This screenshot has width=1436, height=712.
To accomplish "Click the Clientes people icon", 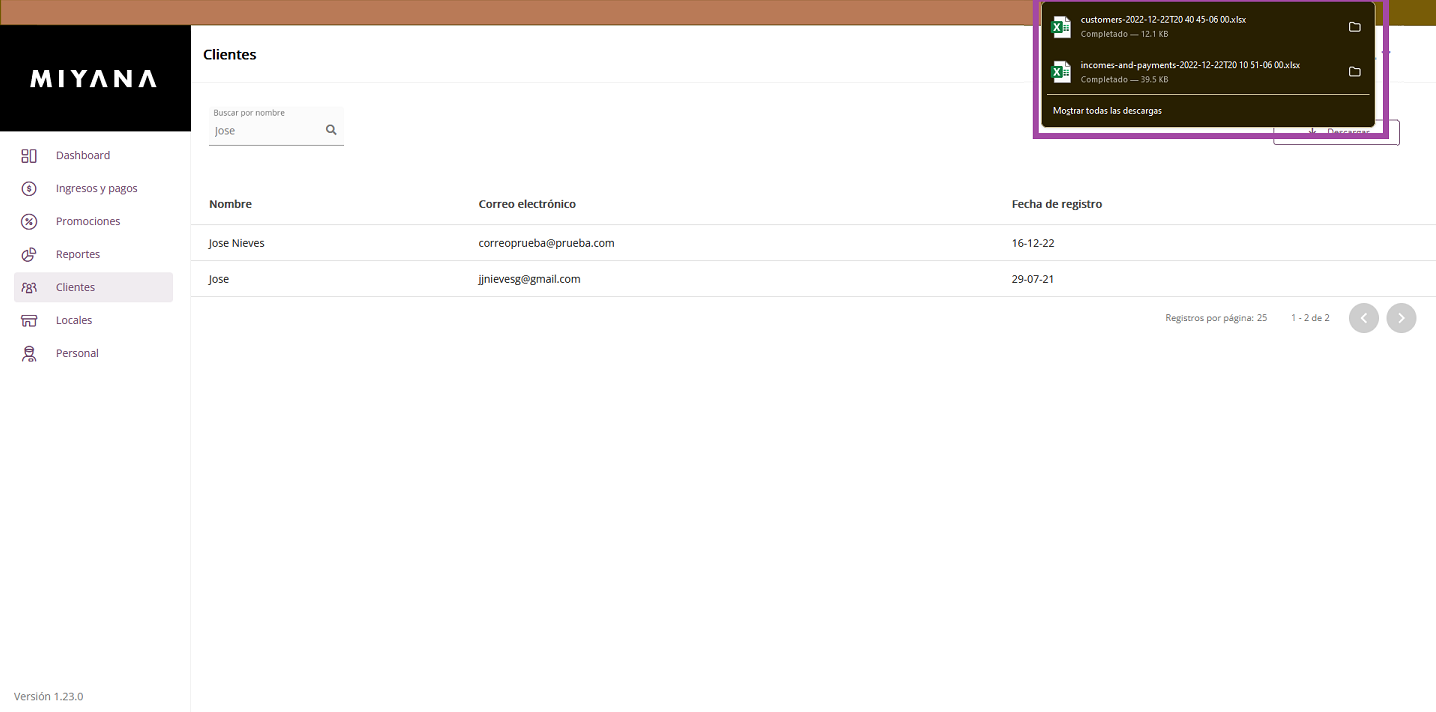I will point(29,287).
